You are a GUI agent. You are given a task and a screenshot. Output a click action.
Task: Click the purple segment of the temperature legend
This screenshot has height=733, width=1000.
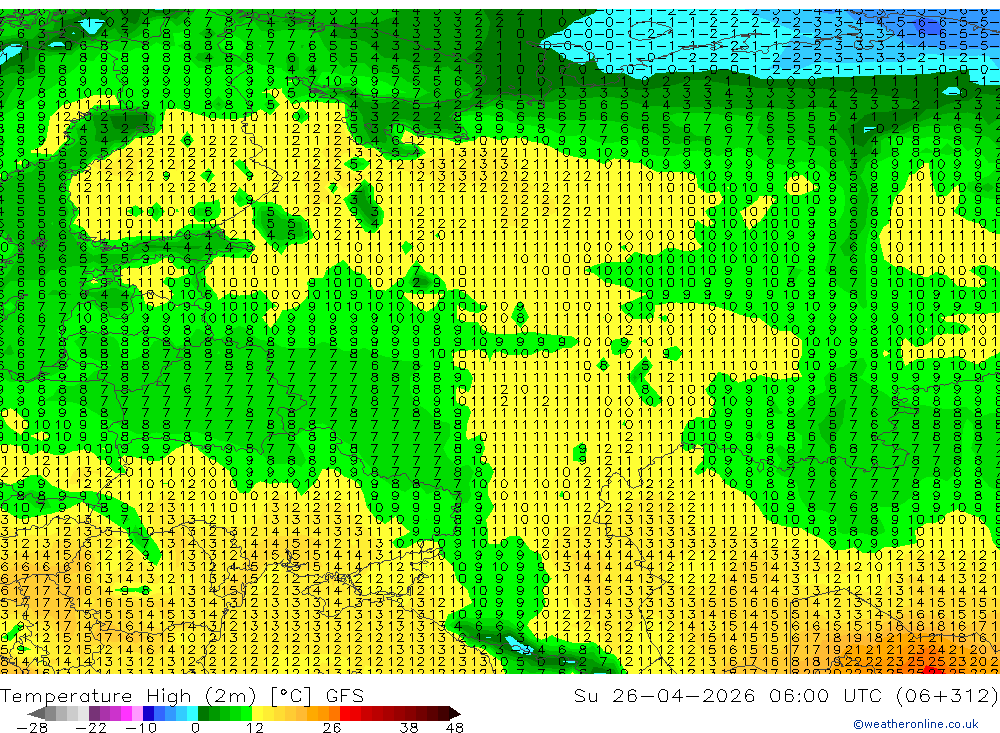94,714
